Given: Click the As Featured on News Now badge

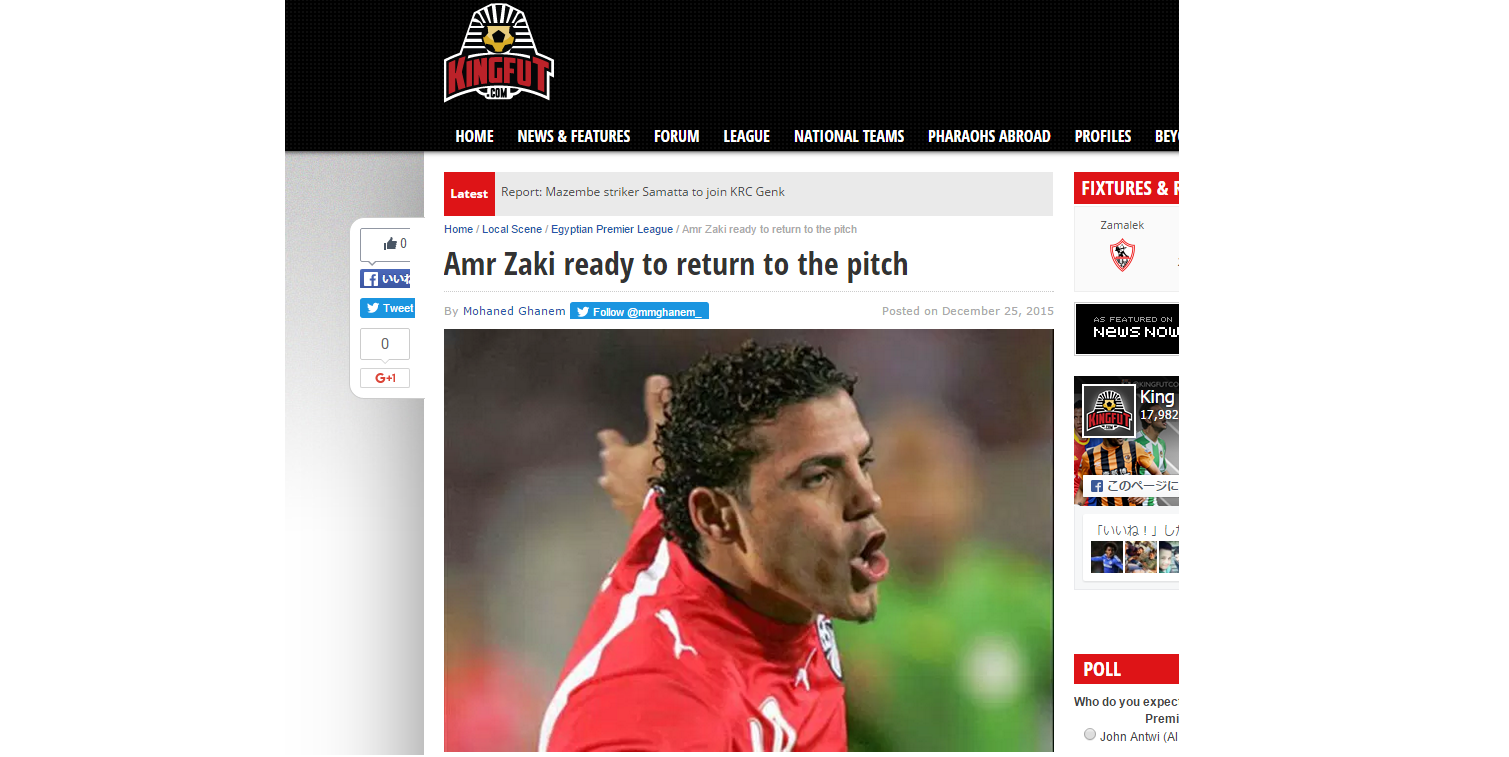Looking at the screenshot, I should click(1127, 329).
